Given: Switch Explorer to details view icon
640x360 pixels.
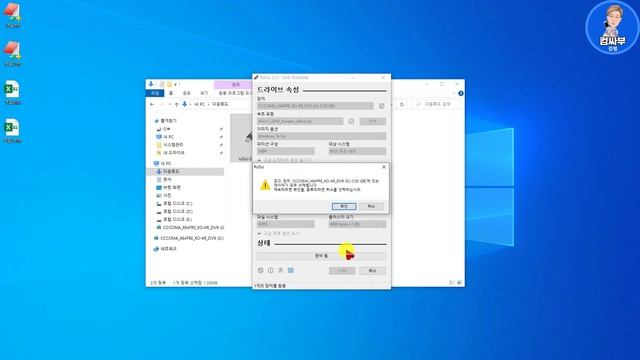Looking at the screenshot, I should click(452, 282).
